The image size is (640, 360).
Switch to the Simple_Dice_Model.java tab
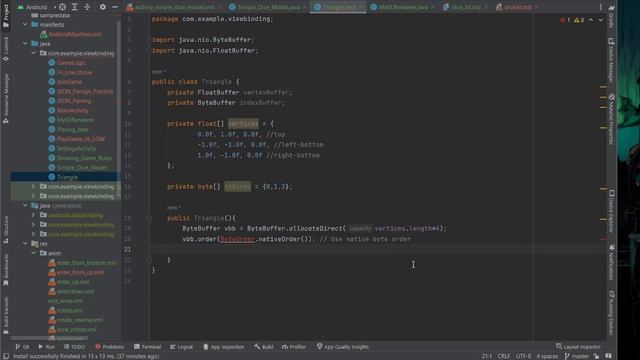(x=267, y=7)
